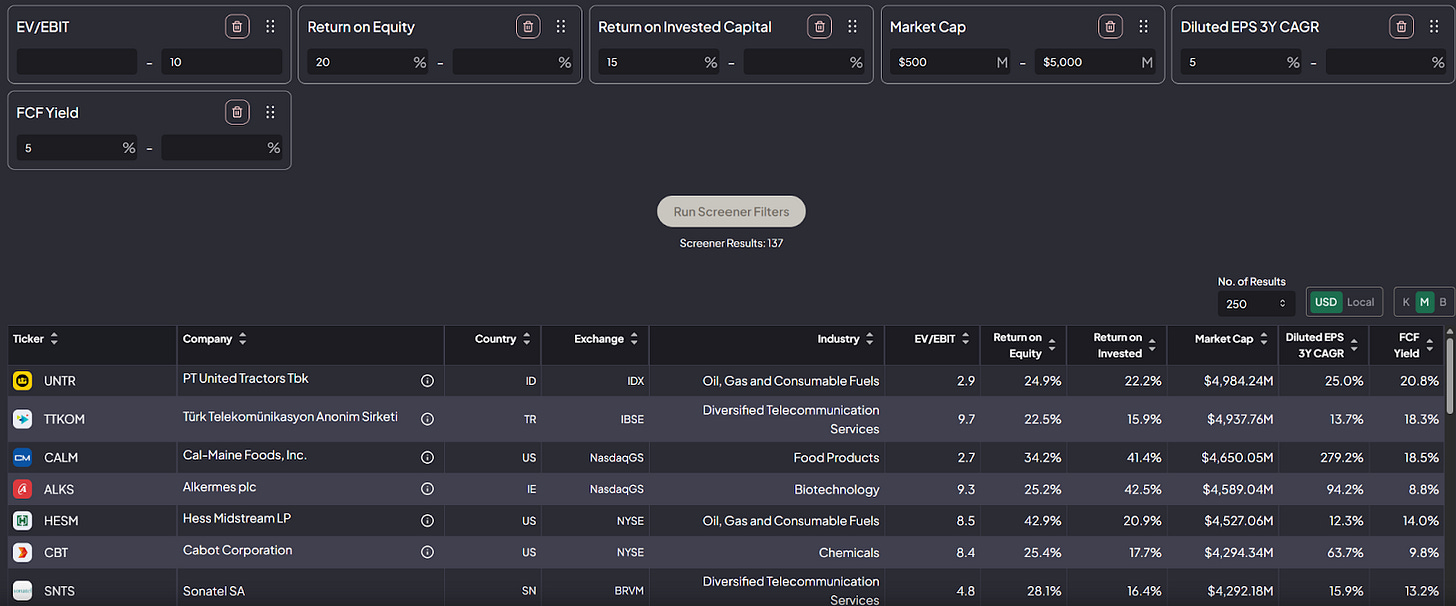Viewport: 1456px width, 606px height.
Task: Click the CALM company logo
Action: pyautogui.click(x=22, y=457)
